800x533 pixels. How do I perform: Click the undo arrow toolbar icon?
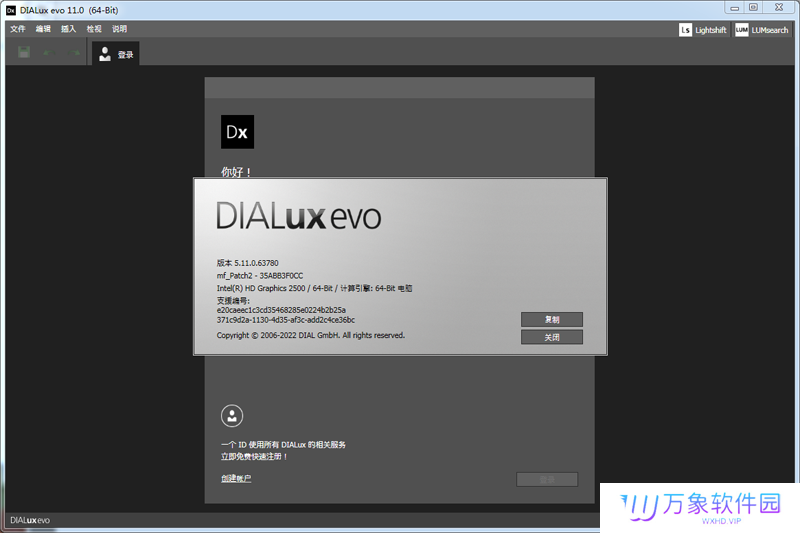point(49,53)
